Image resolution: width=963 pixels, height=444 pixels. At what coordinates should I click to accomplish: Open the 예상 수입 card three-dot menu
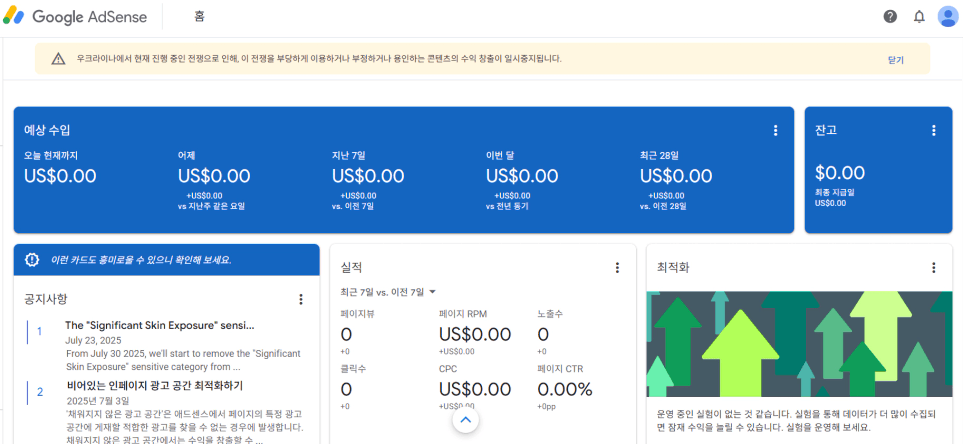(x=775, y=130)
